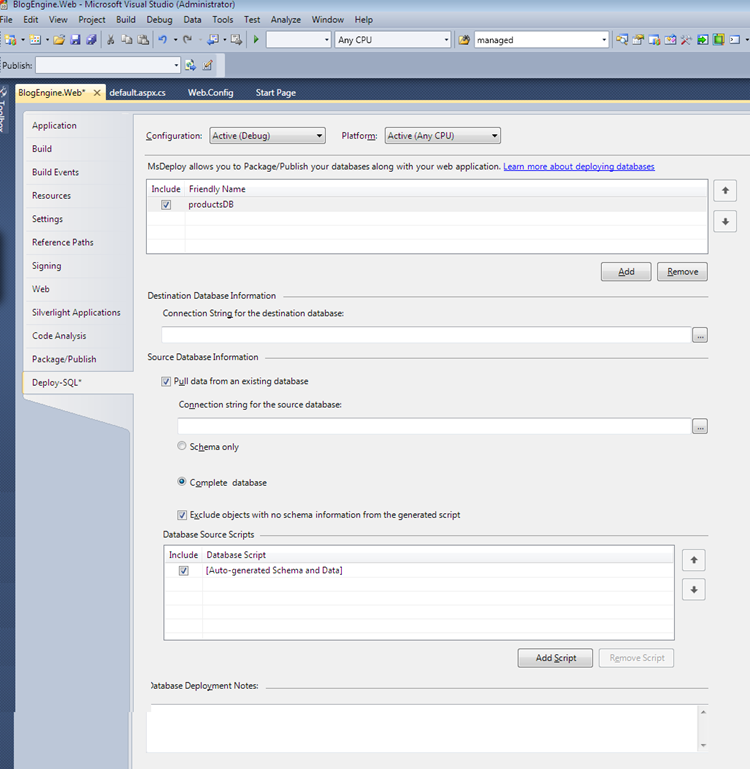The width and height of the screenshot is (750, 769).
Task: Click the Publish Web icon next to the Publish dropdown
Action: [x=190, y=65]
